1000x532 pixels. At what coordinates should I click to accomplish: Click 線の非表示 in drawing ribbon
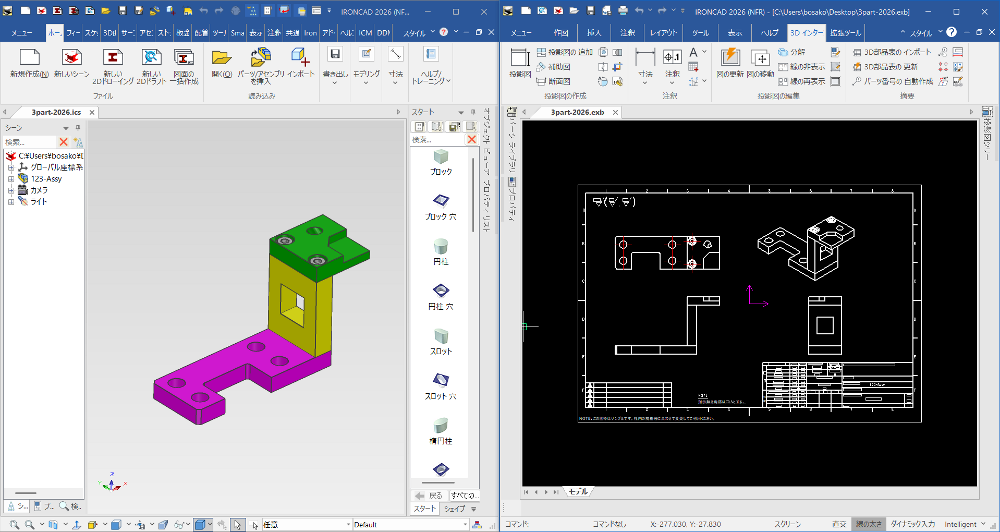click(802, 66)
